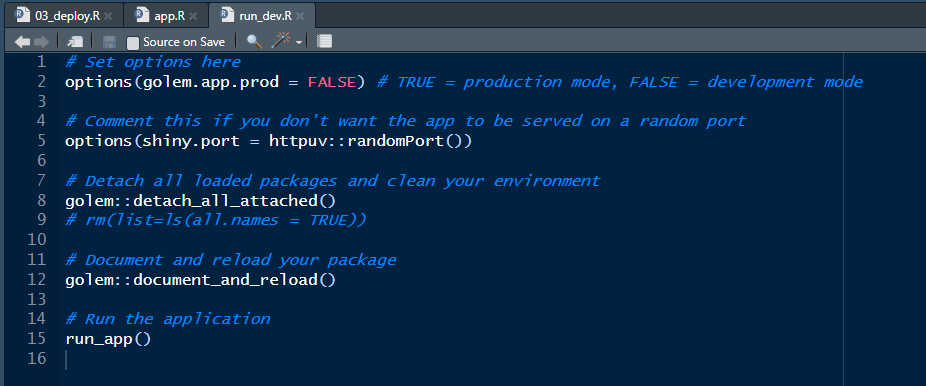Close the app.R tab

pyautogui.click(x=193, y=17)
